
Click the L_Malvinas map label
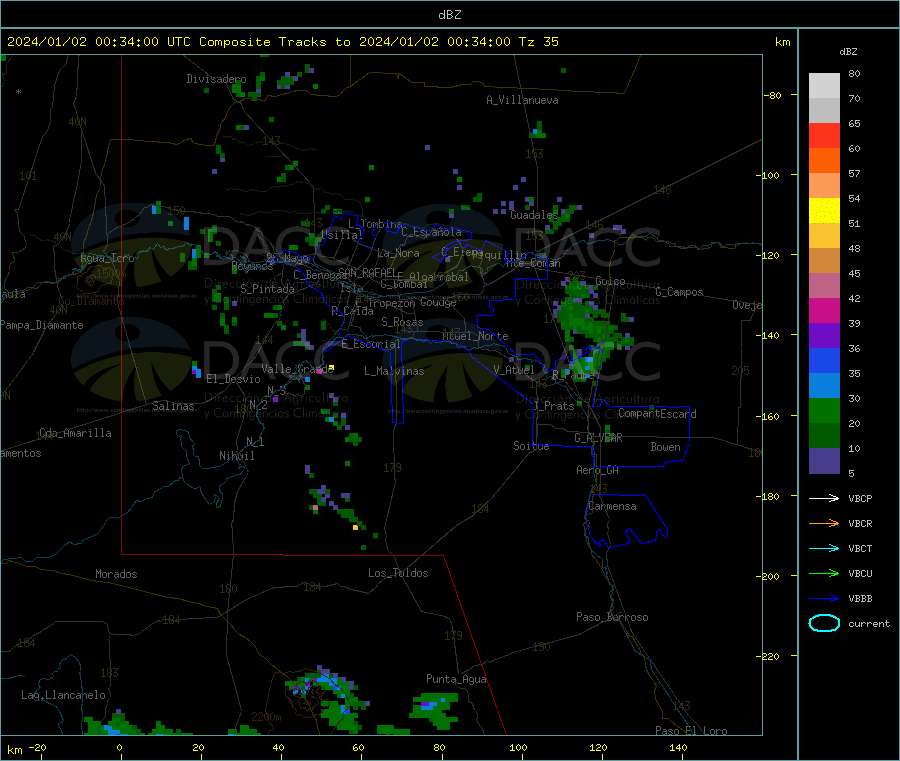tap(394, 371)
